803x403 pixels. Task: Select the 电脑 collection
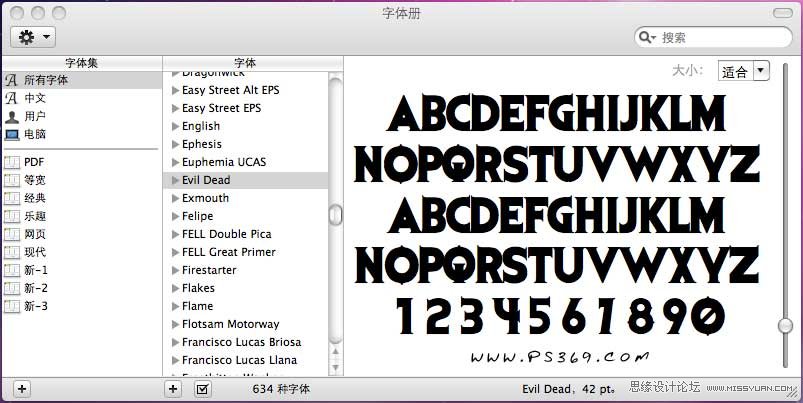(82, 134)
